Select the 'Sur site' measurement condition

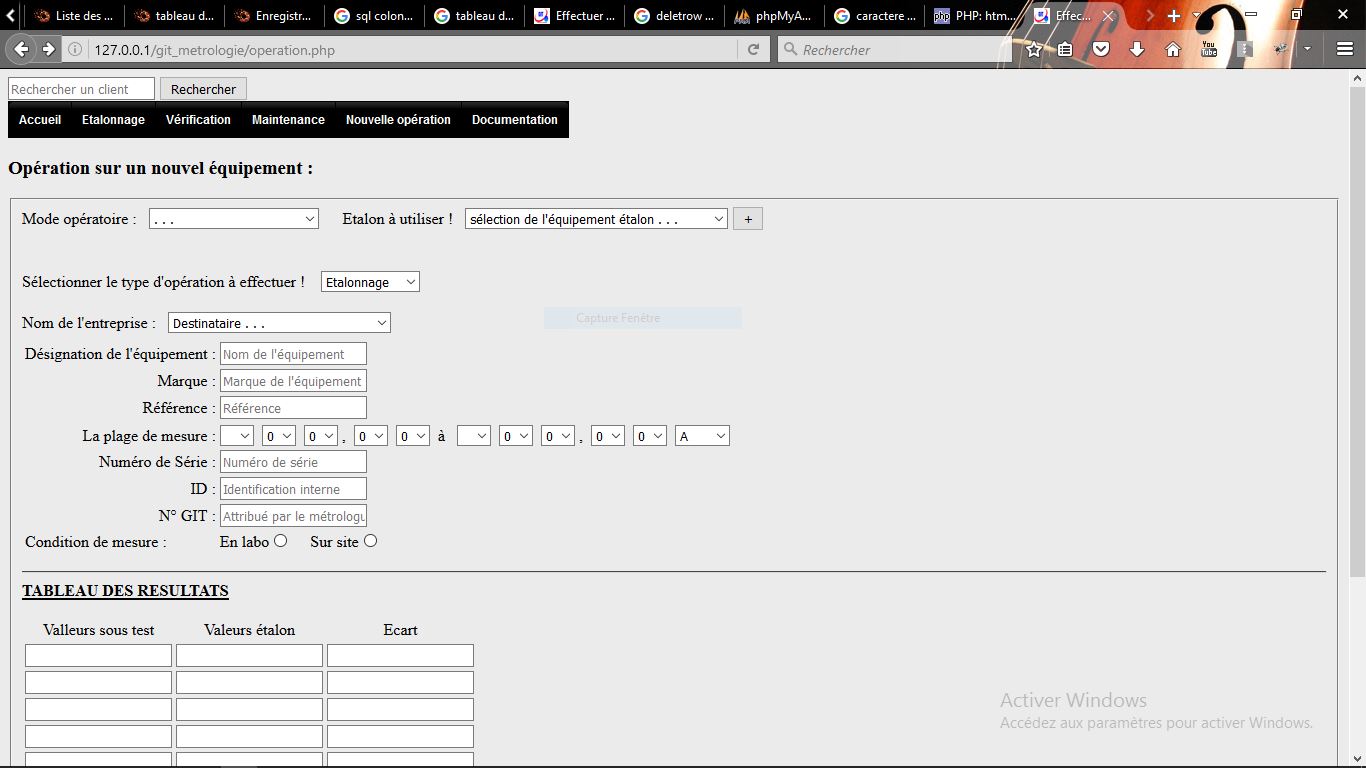coord(370,540)
